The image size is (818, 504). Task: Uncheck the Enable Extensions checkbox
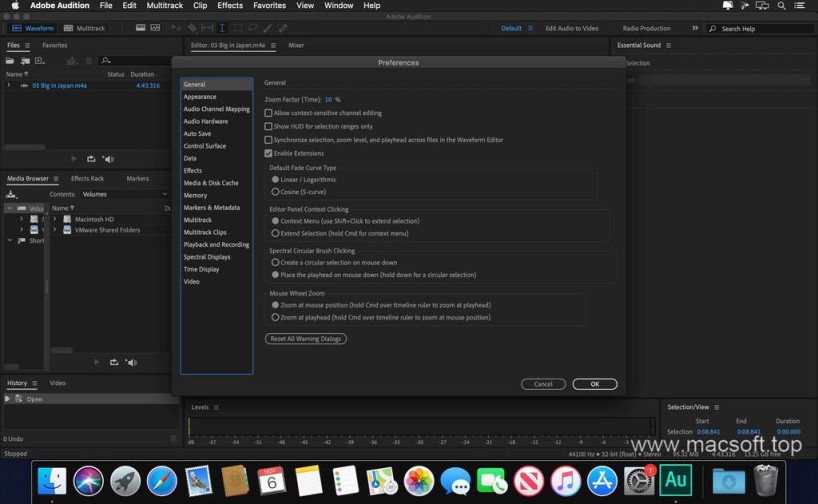tap(268, 153)
